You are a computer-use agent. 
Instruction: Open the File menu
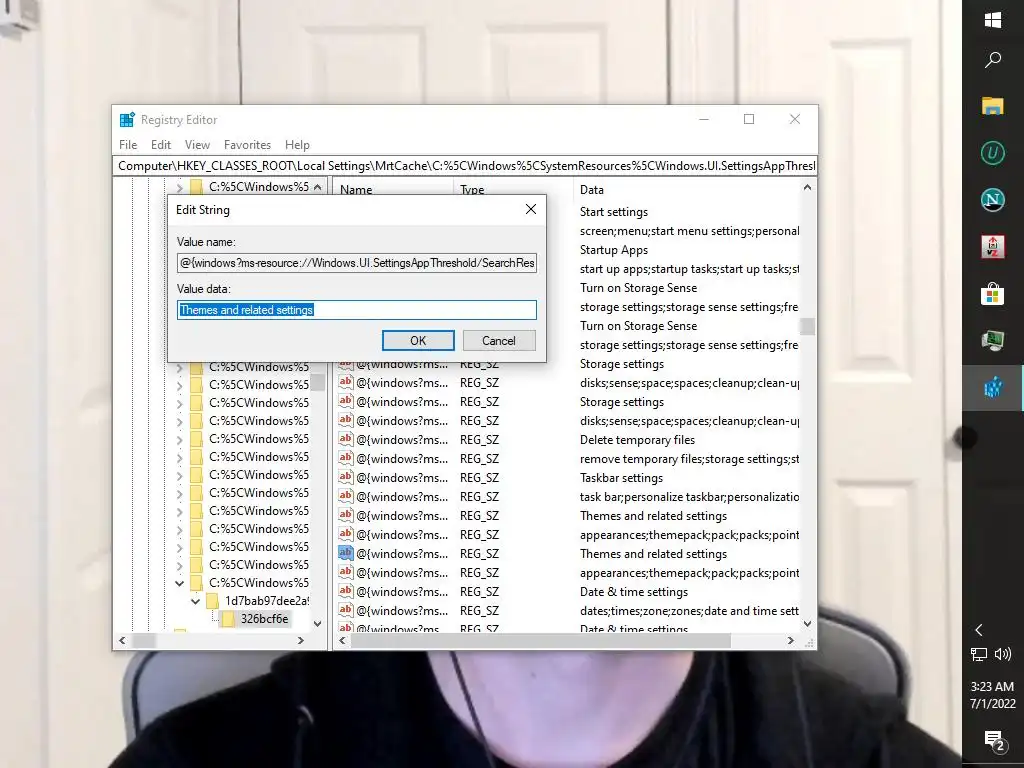pyautogui.click(x=128, y=144)
